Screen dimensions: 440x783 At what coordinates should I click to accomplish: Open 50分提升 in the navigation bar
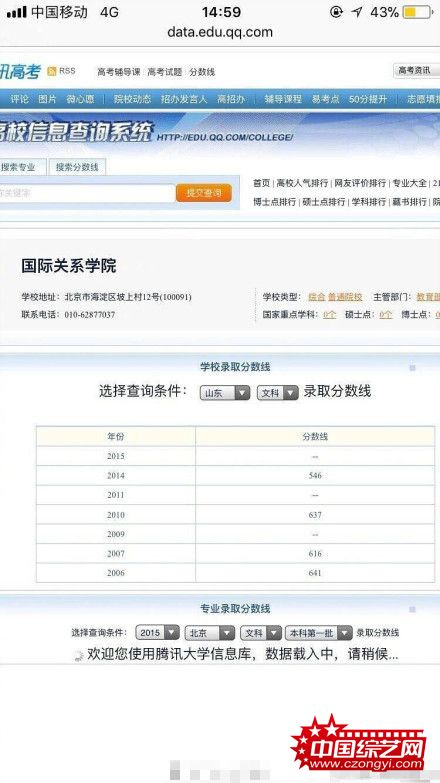(368, 99)
